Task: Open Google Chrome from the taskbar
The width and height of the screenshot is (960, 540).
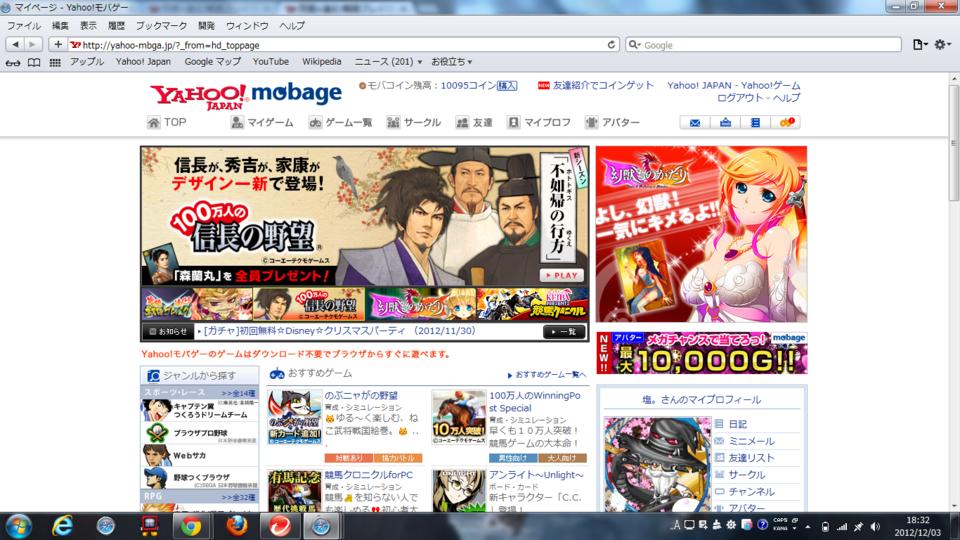Action: pos(190,526)
